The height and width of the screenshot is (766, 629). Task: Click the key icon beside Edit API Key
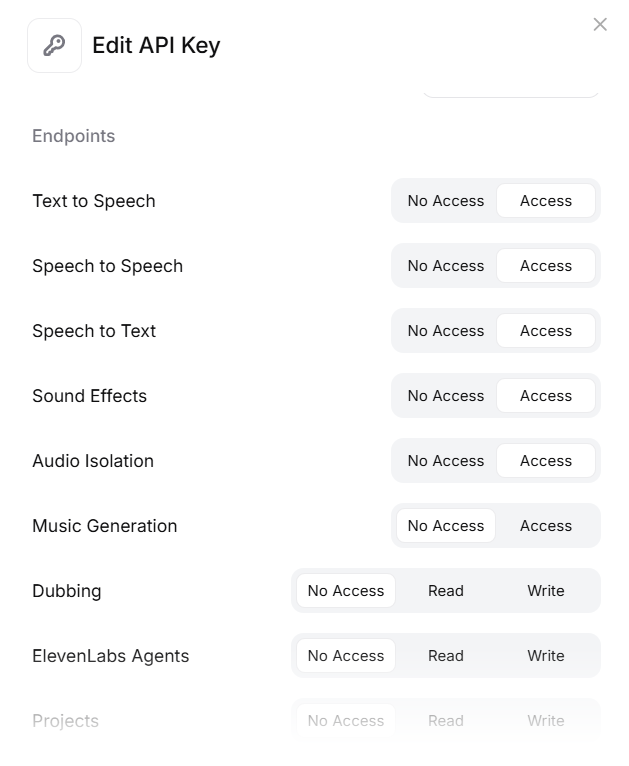click(54, 46)
